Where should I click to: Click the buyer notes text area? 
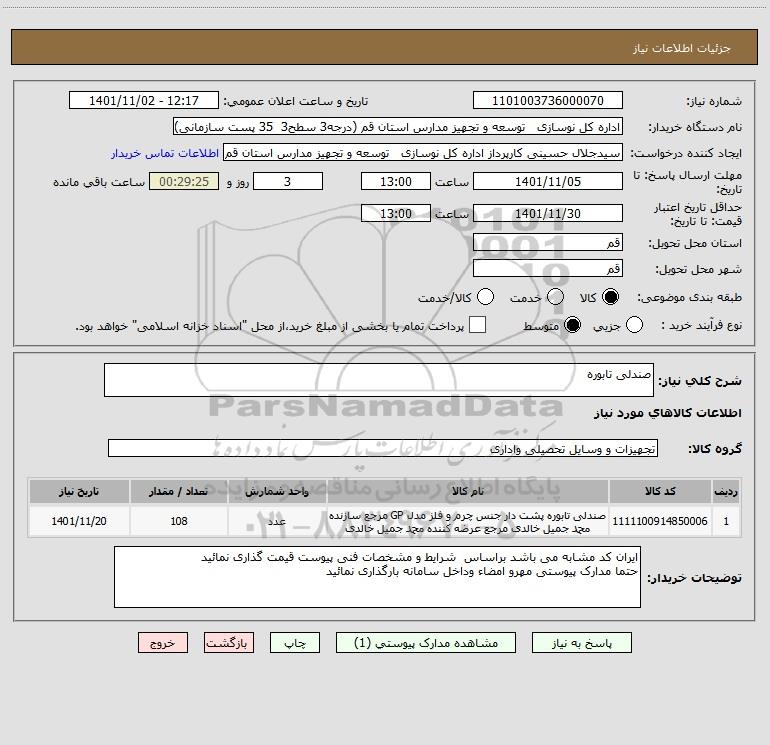[377, 577]
